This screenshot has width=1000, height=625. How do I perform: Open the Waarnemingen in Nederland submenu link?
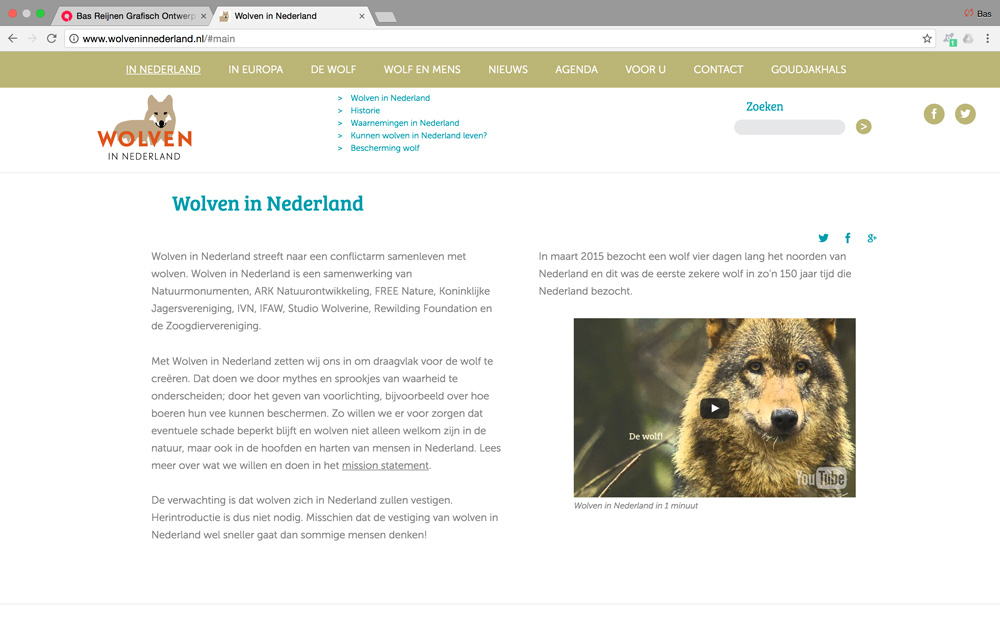pos(404,121)
